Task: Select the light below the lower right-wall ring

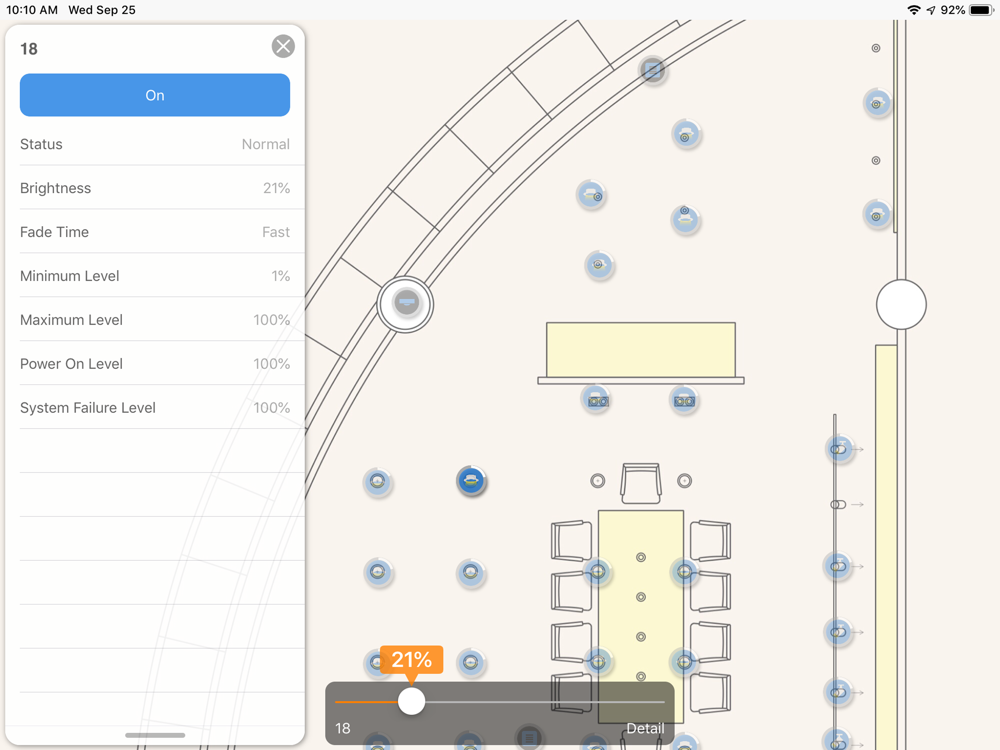Action: [877, 214]
